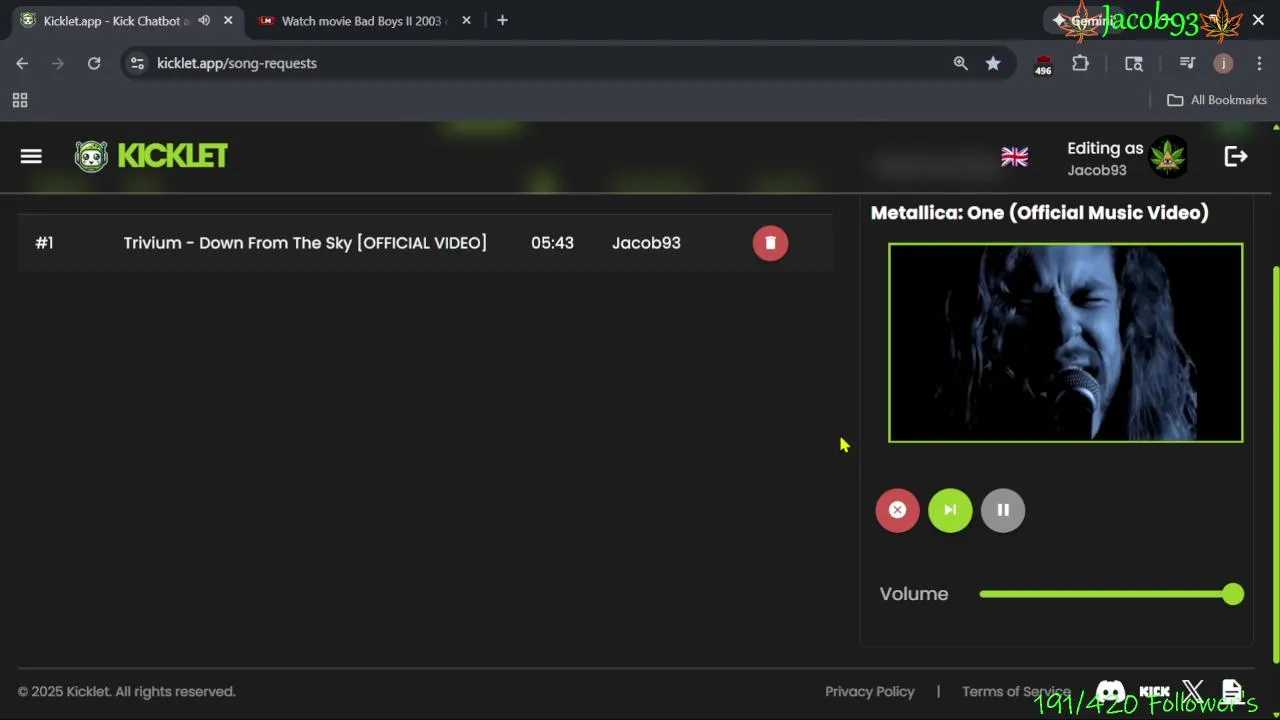
Task: Delete the Trivium song request
Action: click(x=770, y=243)
